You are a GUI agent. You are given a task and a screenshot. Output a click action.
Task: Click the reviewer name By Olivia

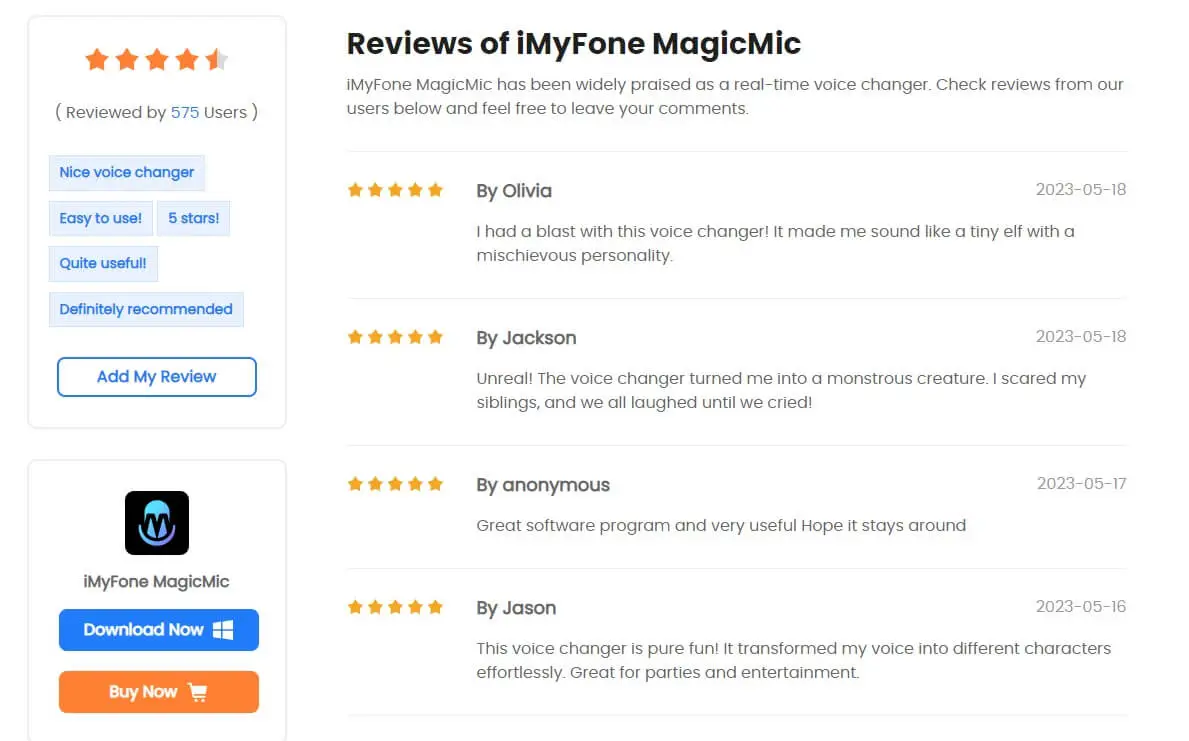point(514,191)
